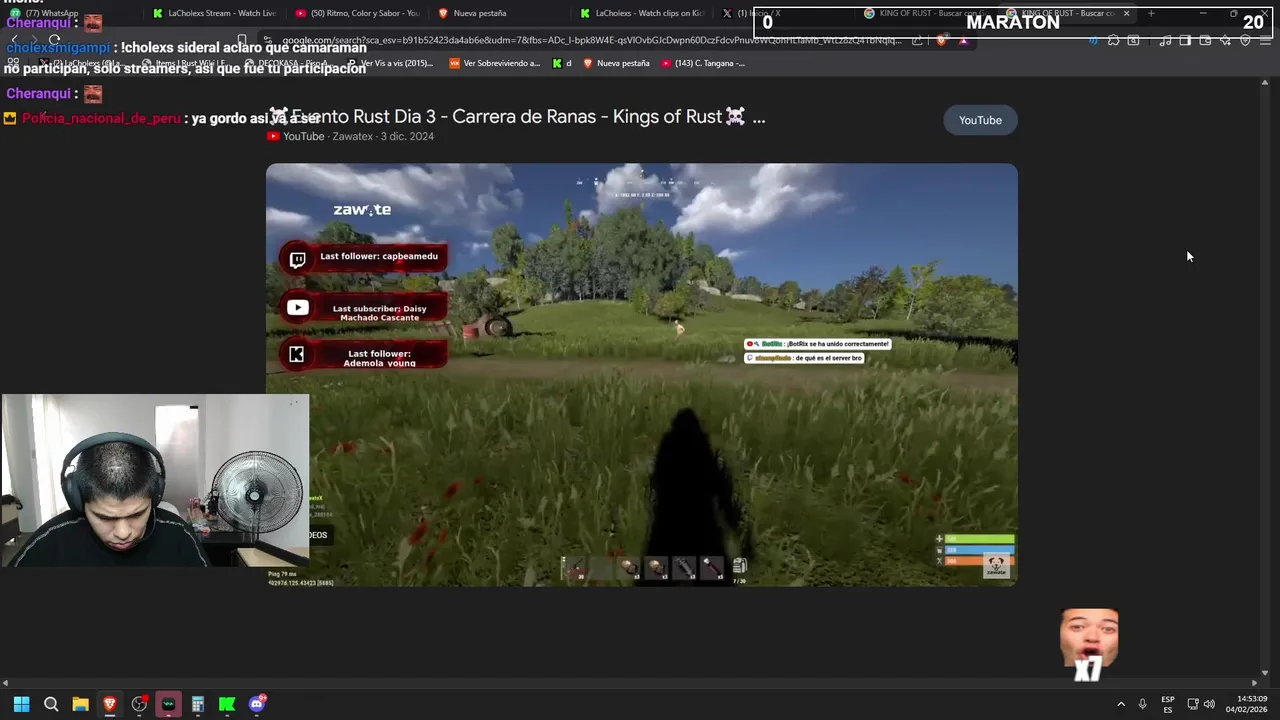The width and height of the screenshot is (1280, 720).
Task: Reload the page with the refresh icon
Action: [x=54, y=40]
